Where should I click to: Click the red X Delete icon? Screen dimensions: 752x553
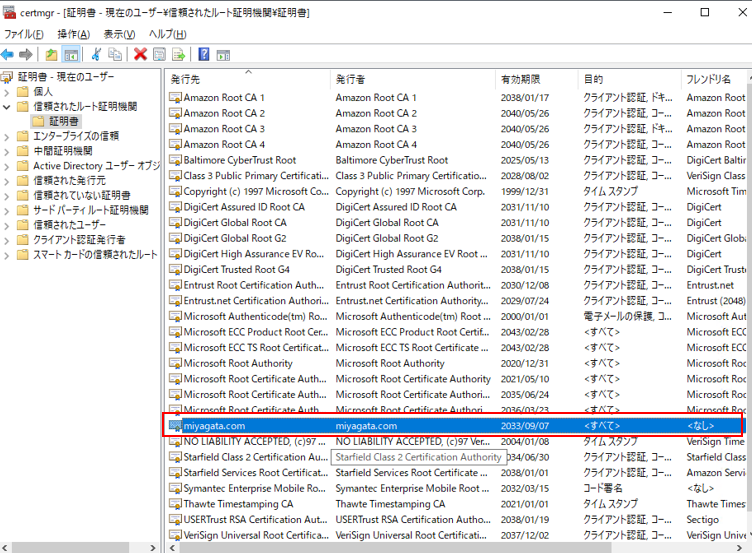coord(140,54)
